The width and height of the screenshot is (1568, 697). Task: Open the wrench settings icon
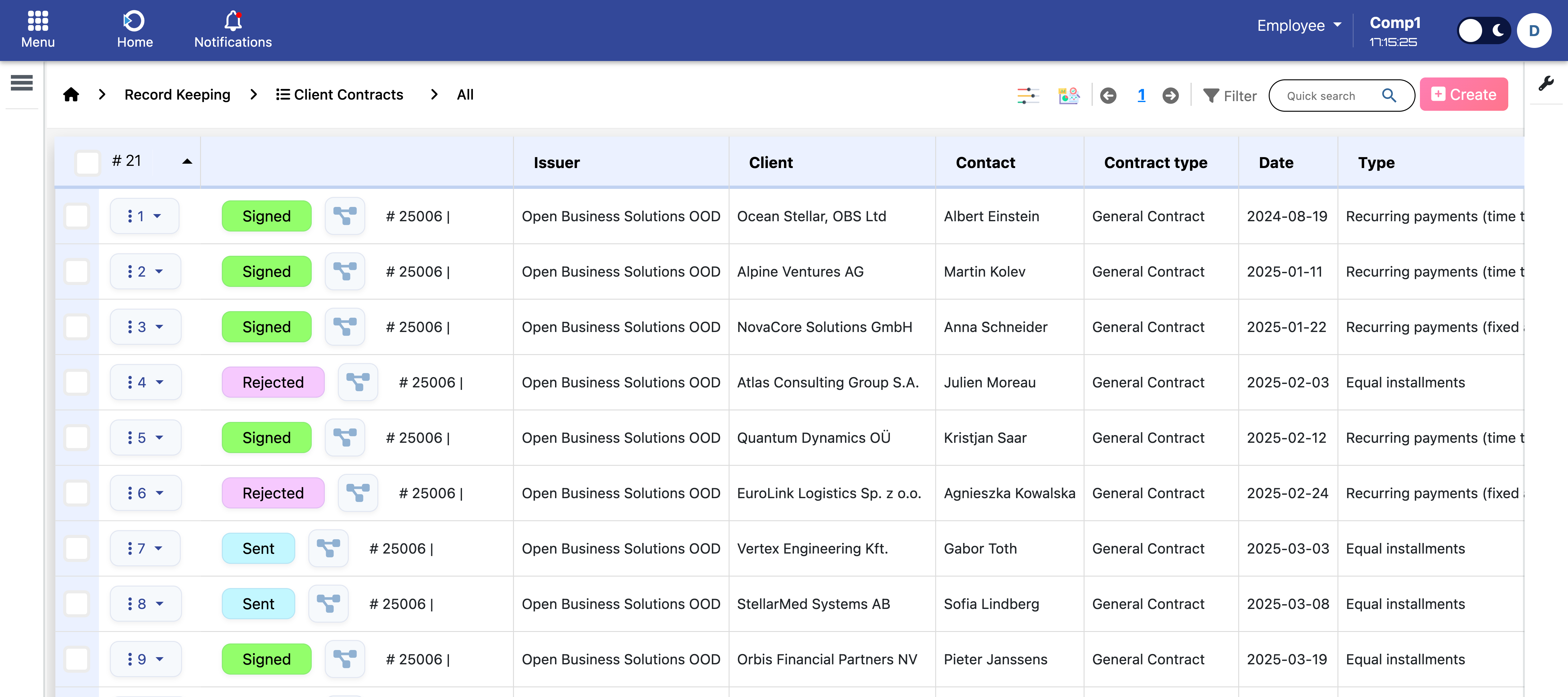1546,83
